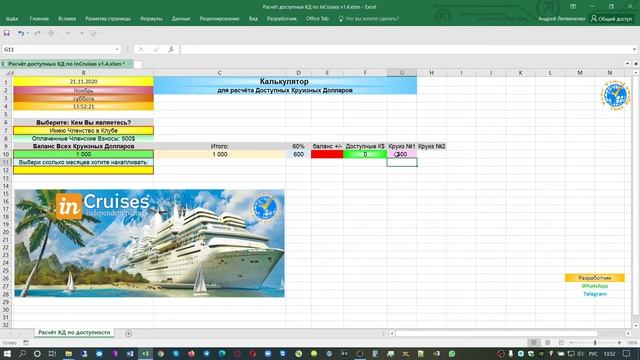Switch to Normal view icon
Image resolution: width=640 pixels, height=360 pixels.
pos(533,342)
